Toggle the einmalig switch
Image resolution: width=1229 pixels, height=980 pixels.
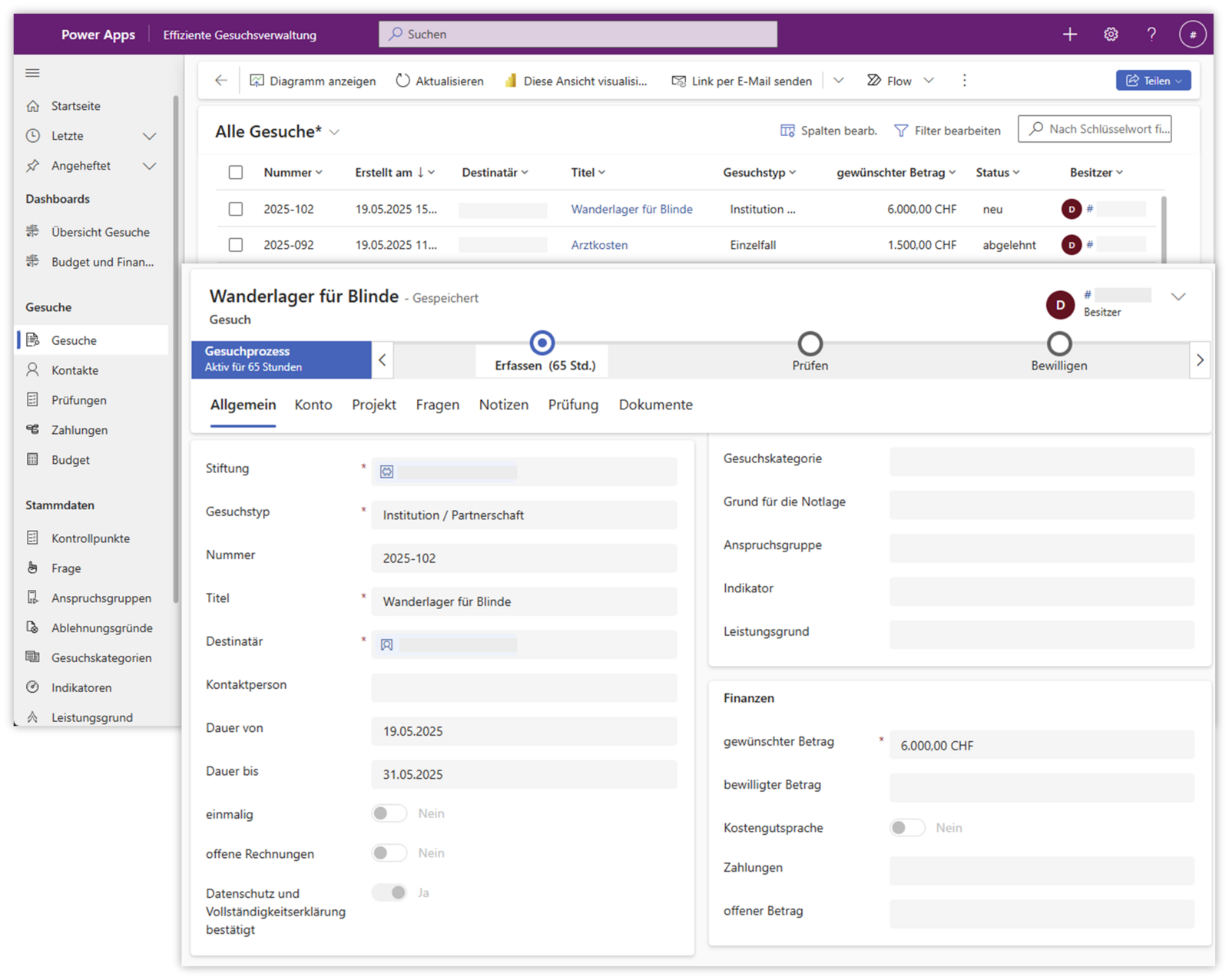click(x=389, y=813)
